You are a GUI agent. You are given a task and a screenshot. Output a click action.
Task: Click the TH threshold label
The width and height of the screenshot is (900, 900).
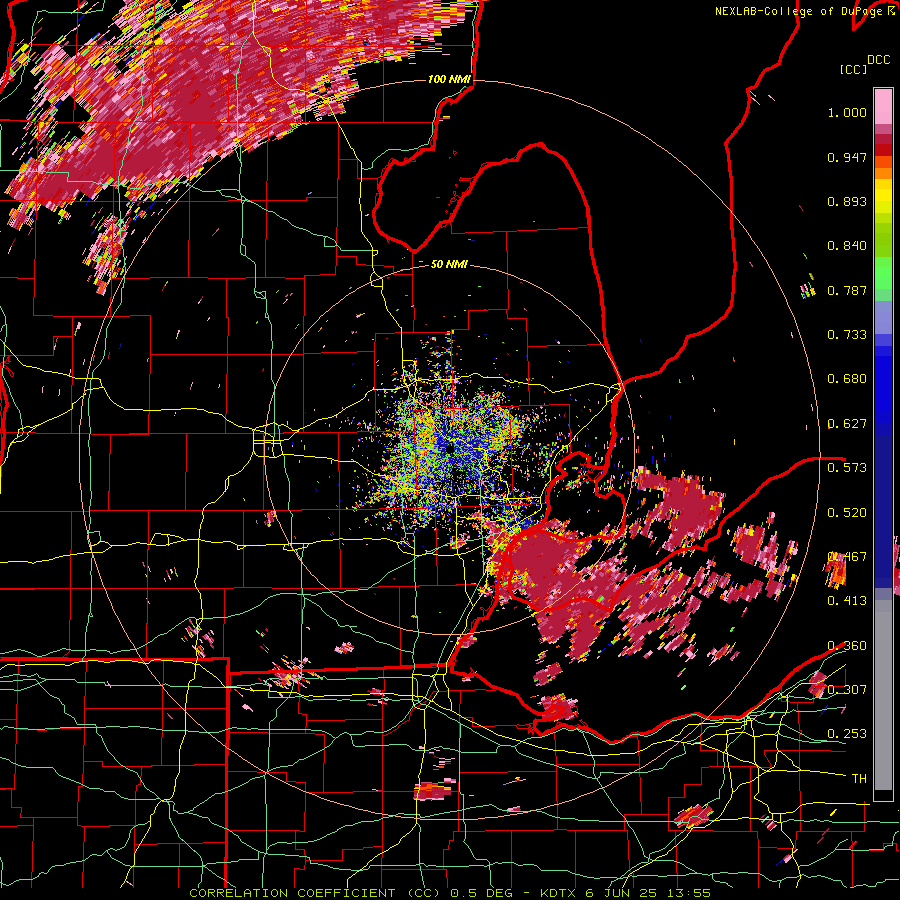(859, 778)
